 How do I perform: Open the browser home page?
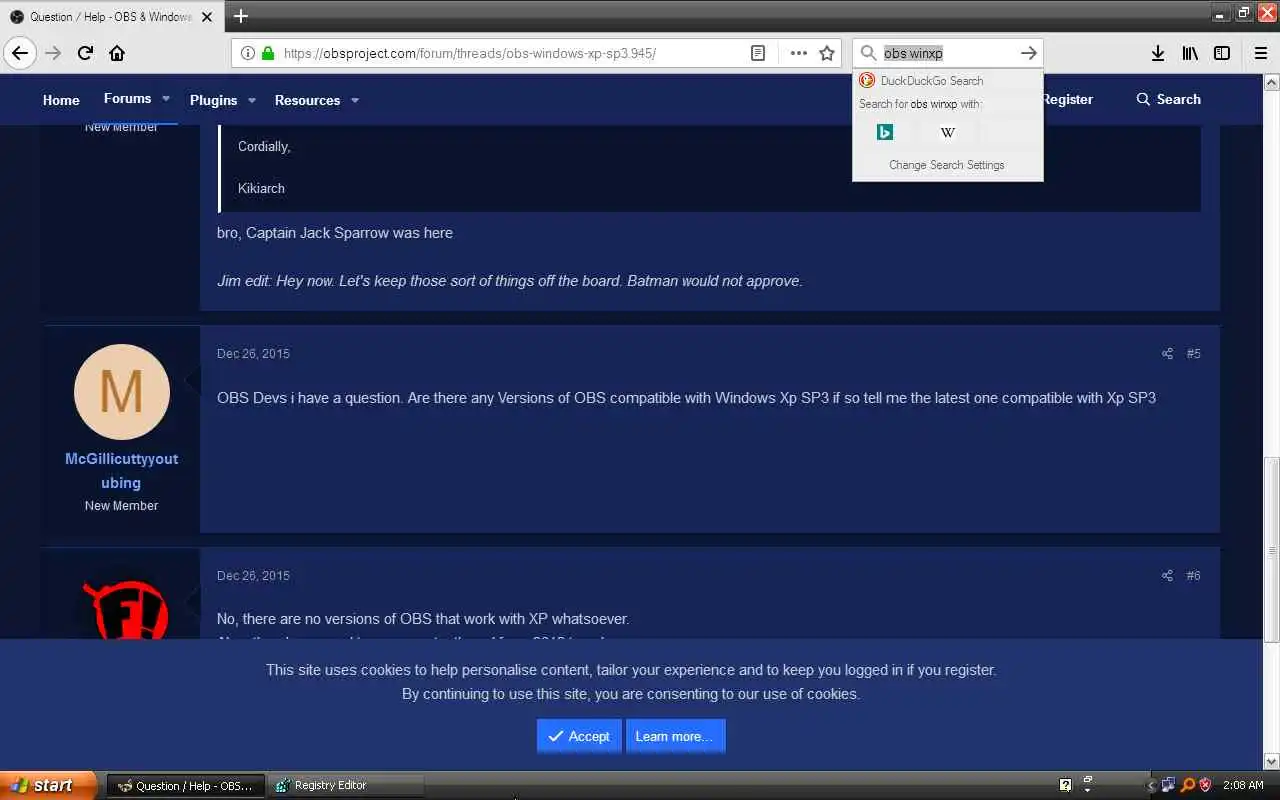[x=117, y=53]
